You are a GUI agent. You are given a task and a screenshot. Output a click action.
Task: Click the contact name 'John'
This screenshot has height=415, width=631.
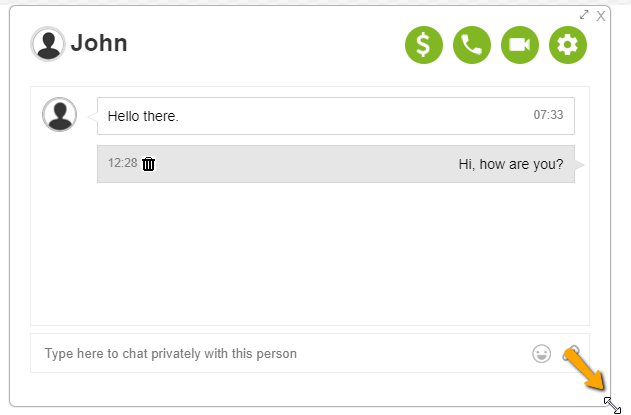point(99,44)
